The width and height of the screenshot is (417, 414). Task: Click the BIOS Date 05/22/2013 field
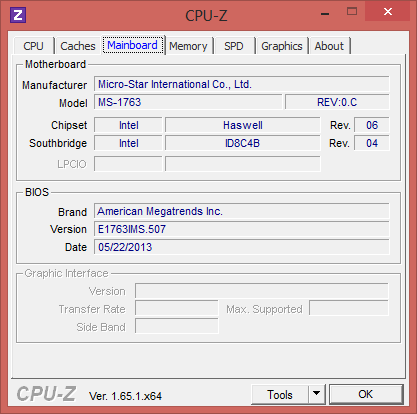click(x=242, y=247)
